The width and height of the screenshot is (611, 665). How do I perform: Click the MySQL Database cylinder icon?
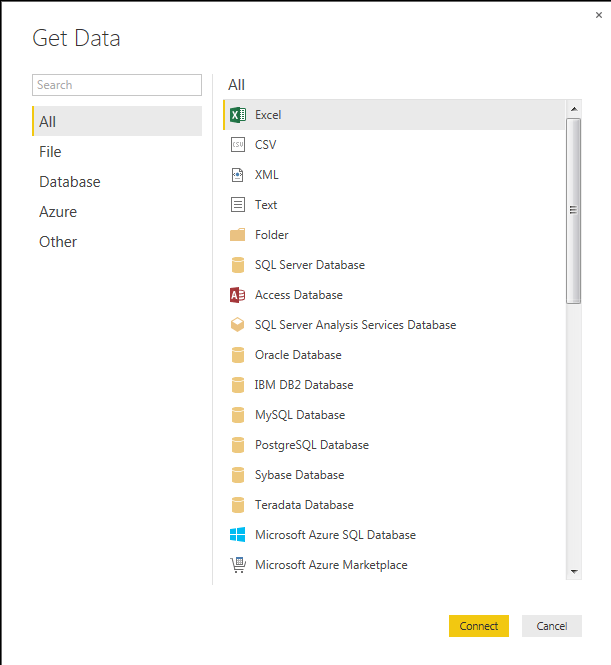pyautogui.click(x=237, y=415)
